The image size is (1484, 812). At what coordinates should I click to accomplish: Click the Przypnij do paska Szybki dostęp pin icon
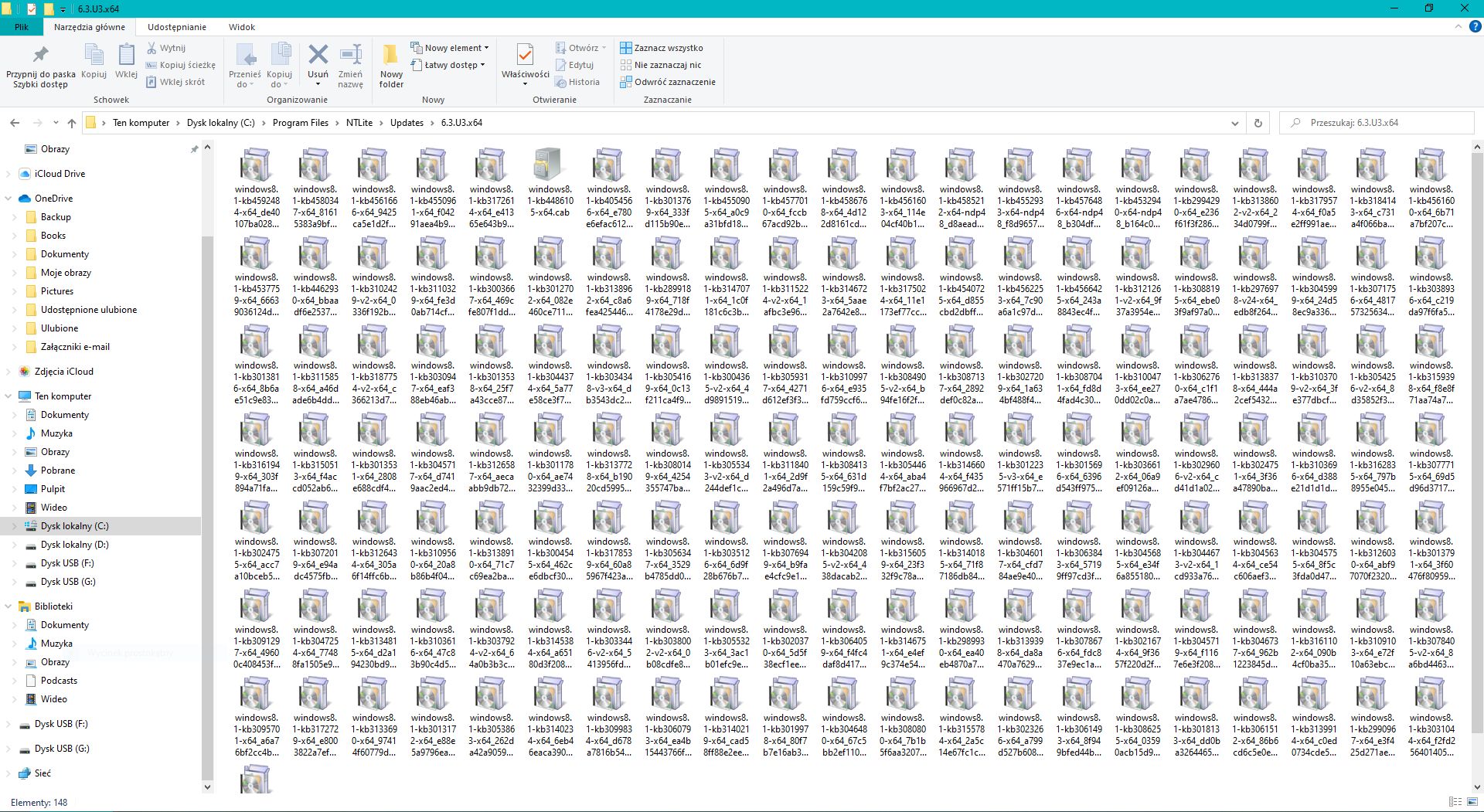[x=40, y=55]
